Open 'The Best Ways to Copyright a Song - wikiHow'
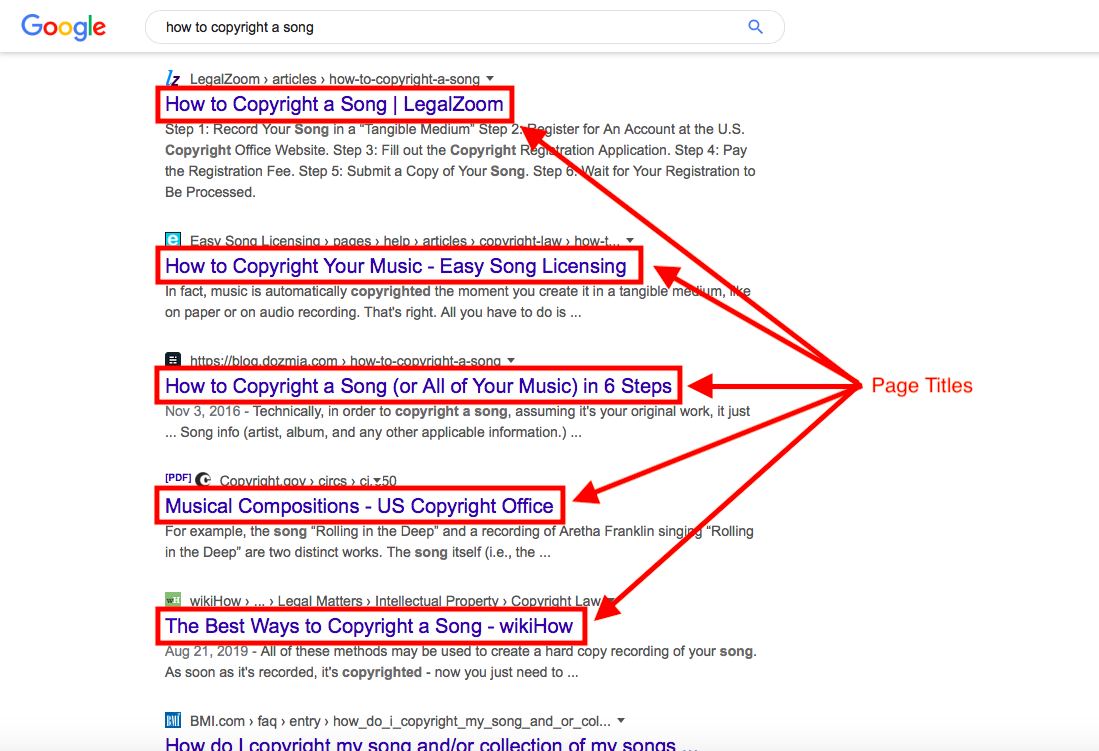Screen dimensions: 1099x751 pyautogui.click(x=369, y=626)
